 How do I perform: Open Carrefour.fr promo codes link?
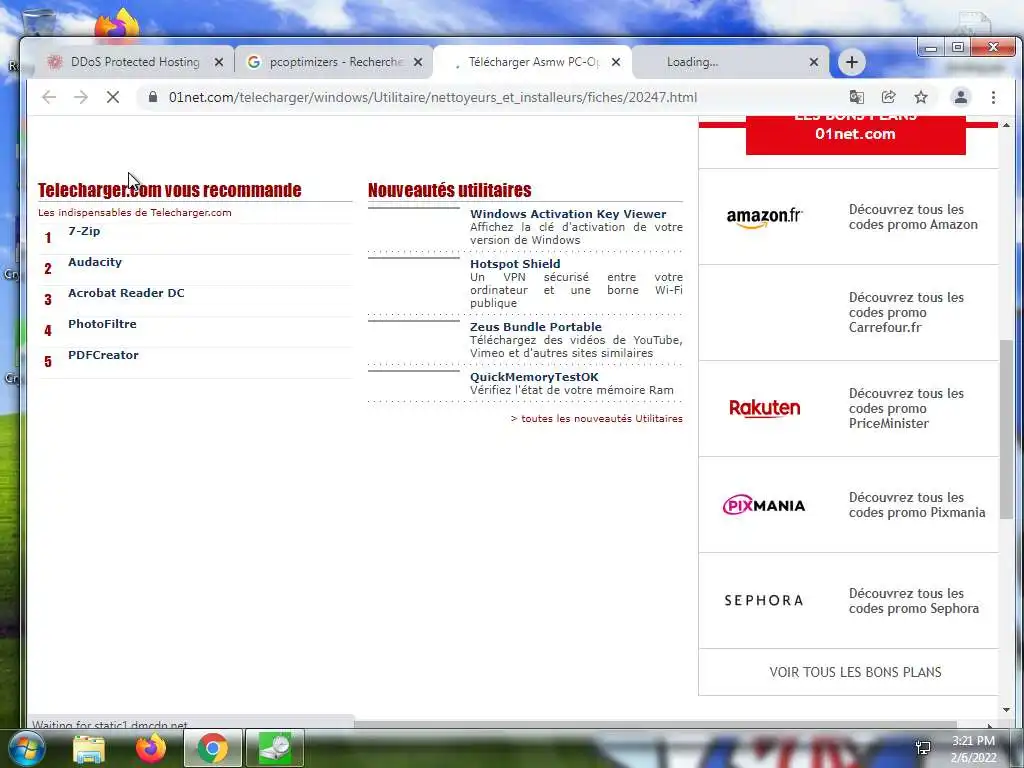click(906, 312)
